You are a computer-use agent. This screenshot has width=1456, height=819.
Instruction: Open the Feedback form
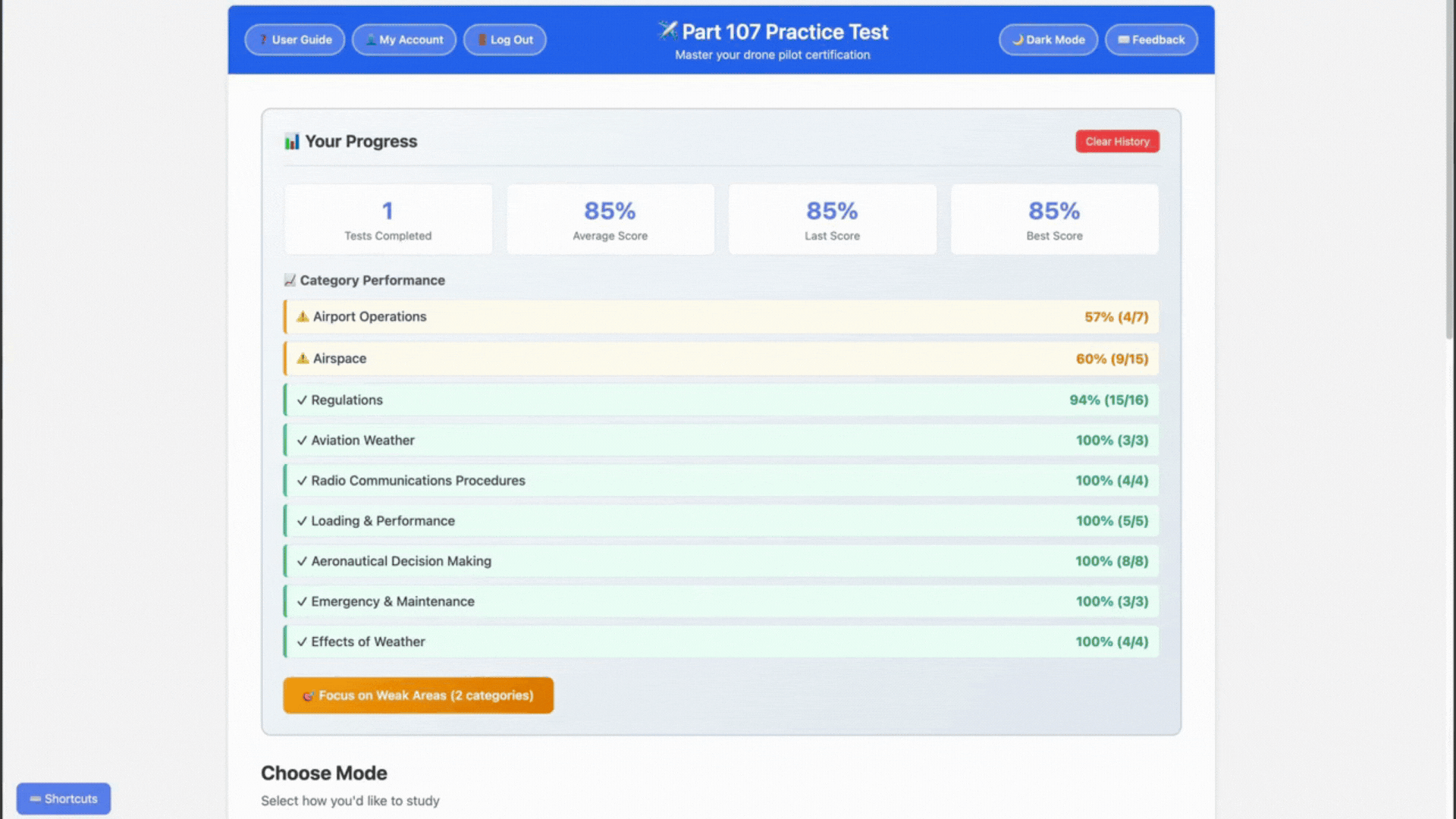pyautogui.click(x=1150, y=40)
